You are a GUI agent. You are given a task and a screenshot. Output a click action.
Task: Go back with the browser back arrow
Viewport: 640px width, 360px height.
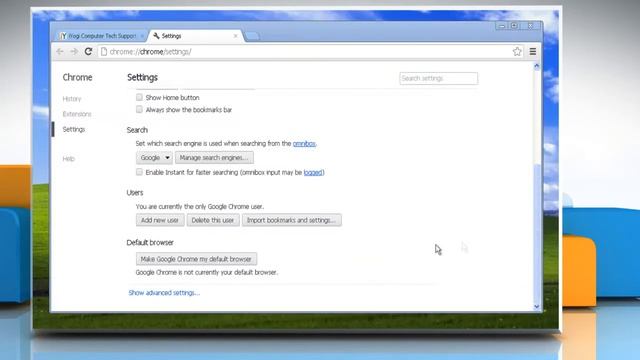pos(60,51)
